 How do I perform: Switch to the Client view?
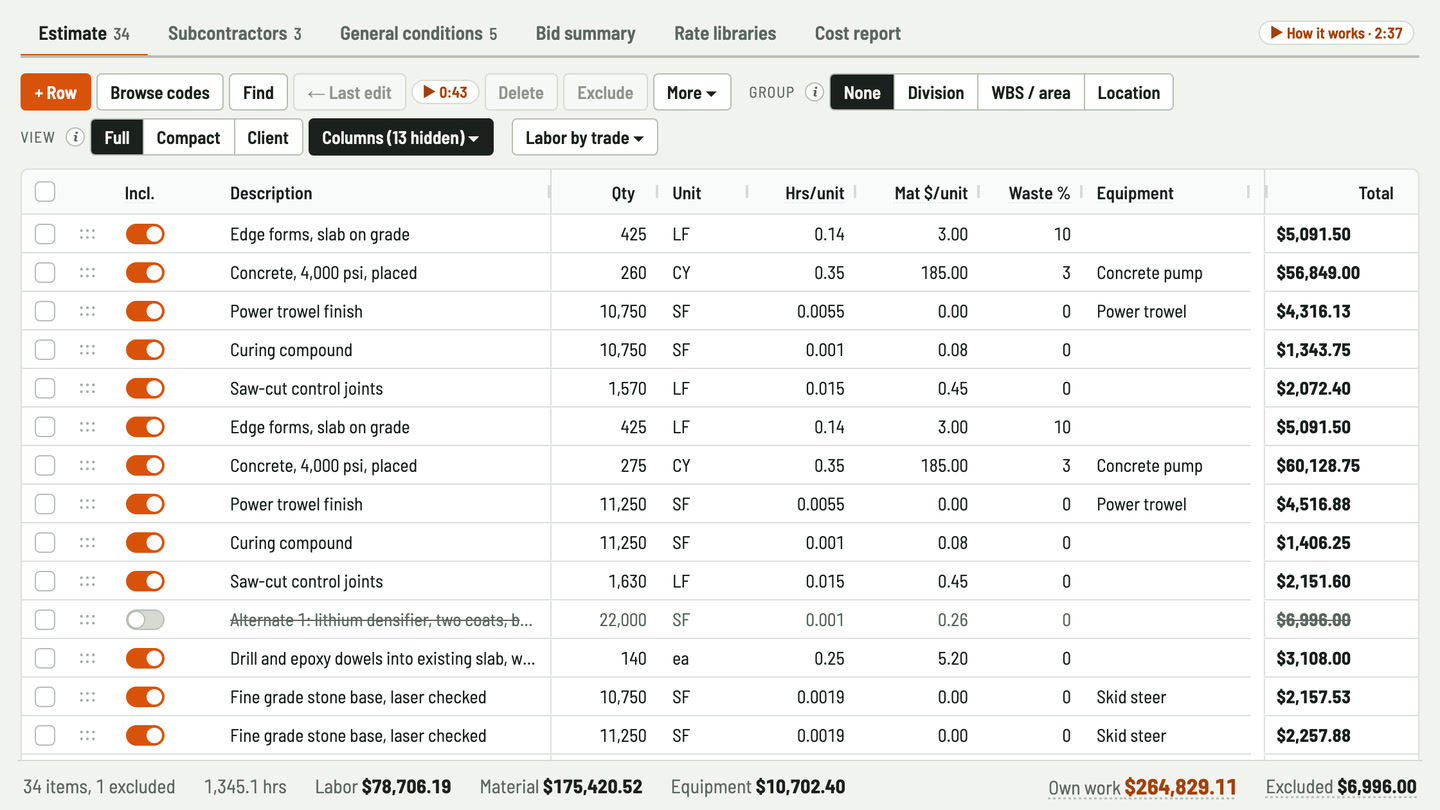click(268, 137)
